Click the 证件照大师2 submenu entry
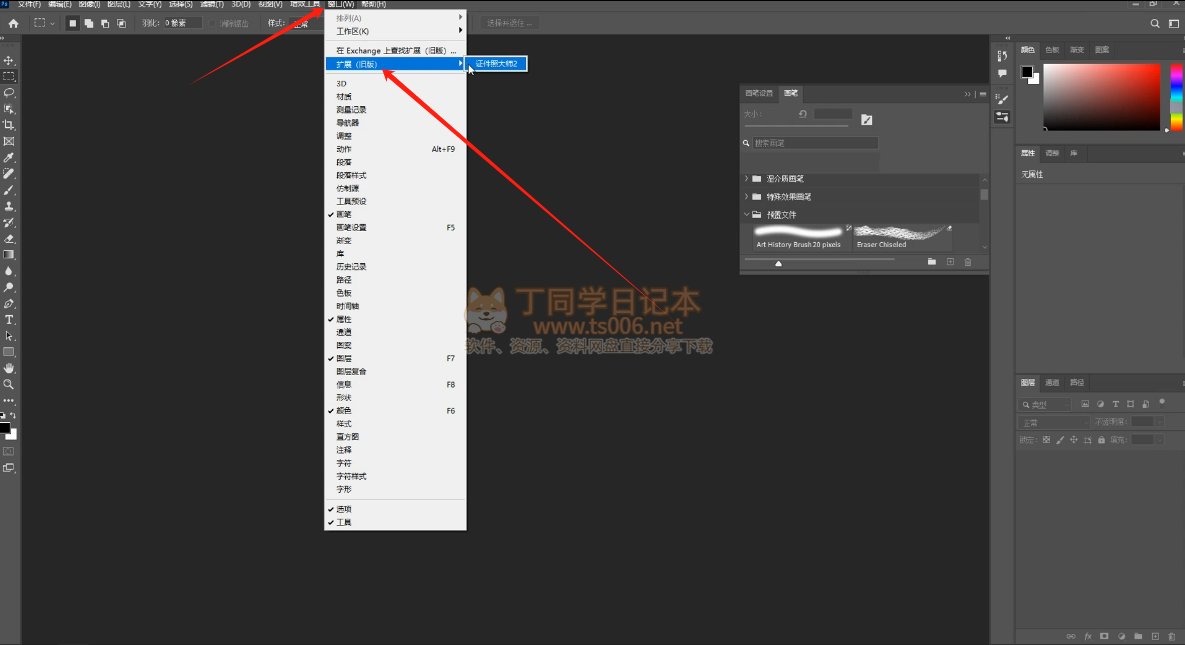Viewport: 1185px width, 645px height. 496,64
